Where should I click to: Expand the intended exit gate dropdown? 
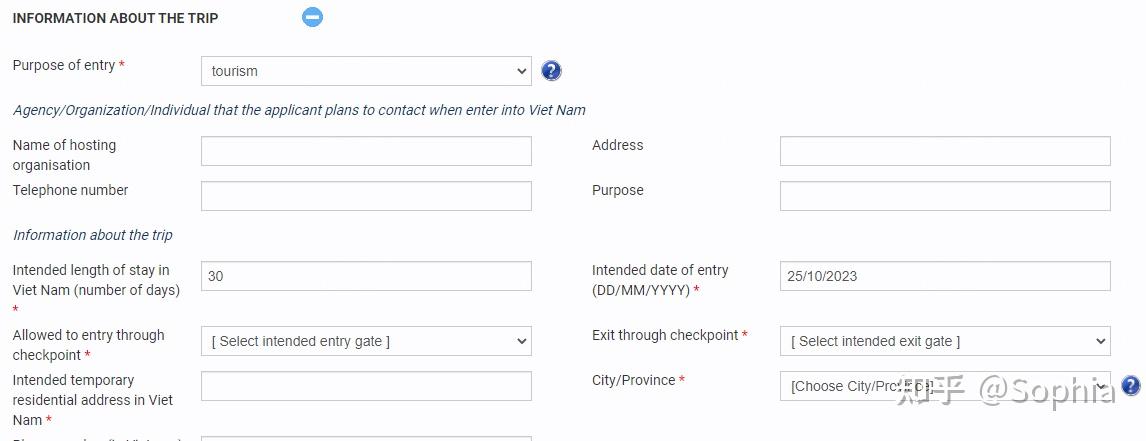click(945, 342)
